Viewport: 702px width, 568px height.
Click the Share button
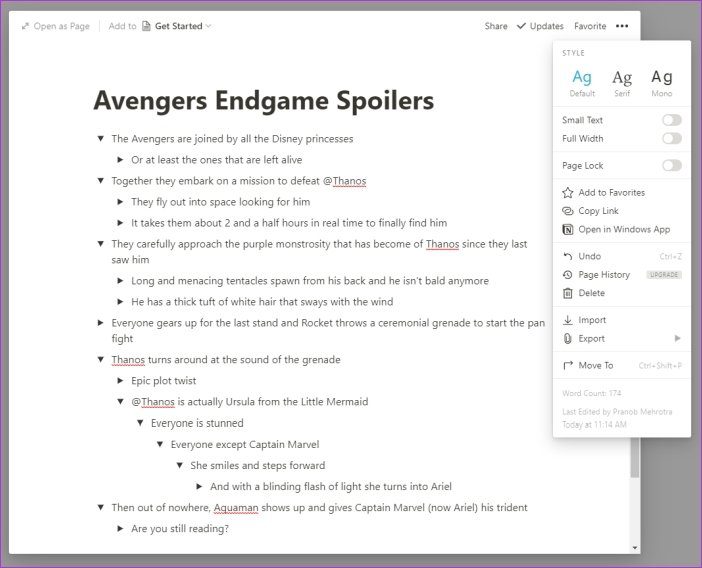[x=496, y=26]
